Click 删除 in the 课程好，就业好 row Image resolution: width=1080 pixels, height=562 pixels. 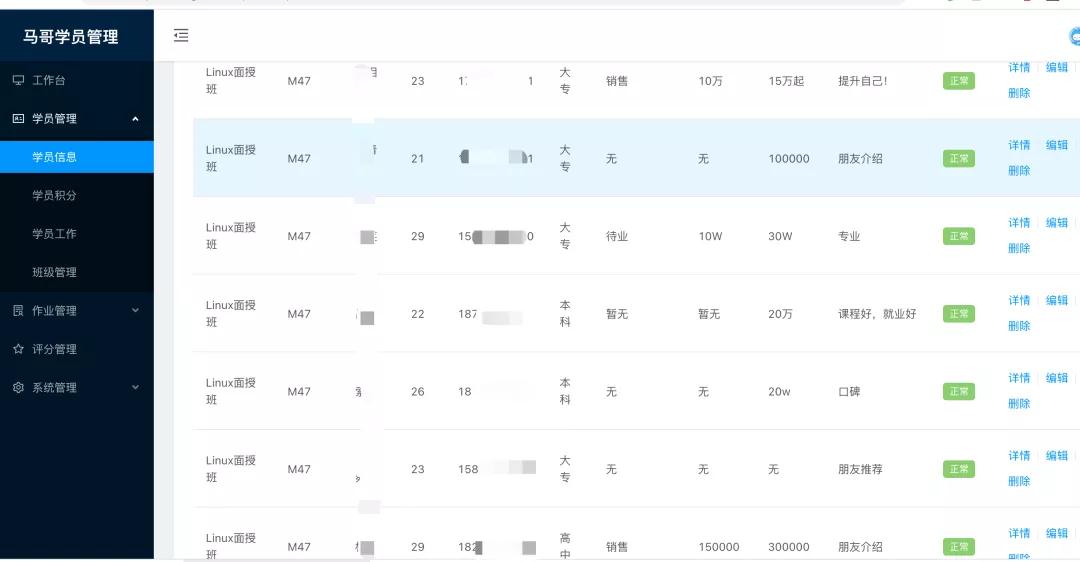[x=1019, y=326]
